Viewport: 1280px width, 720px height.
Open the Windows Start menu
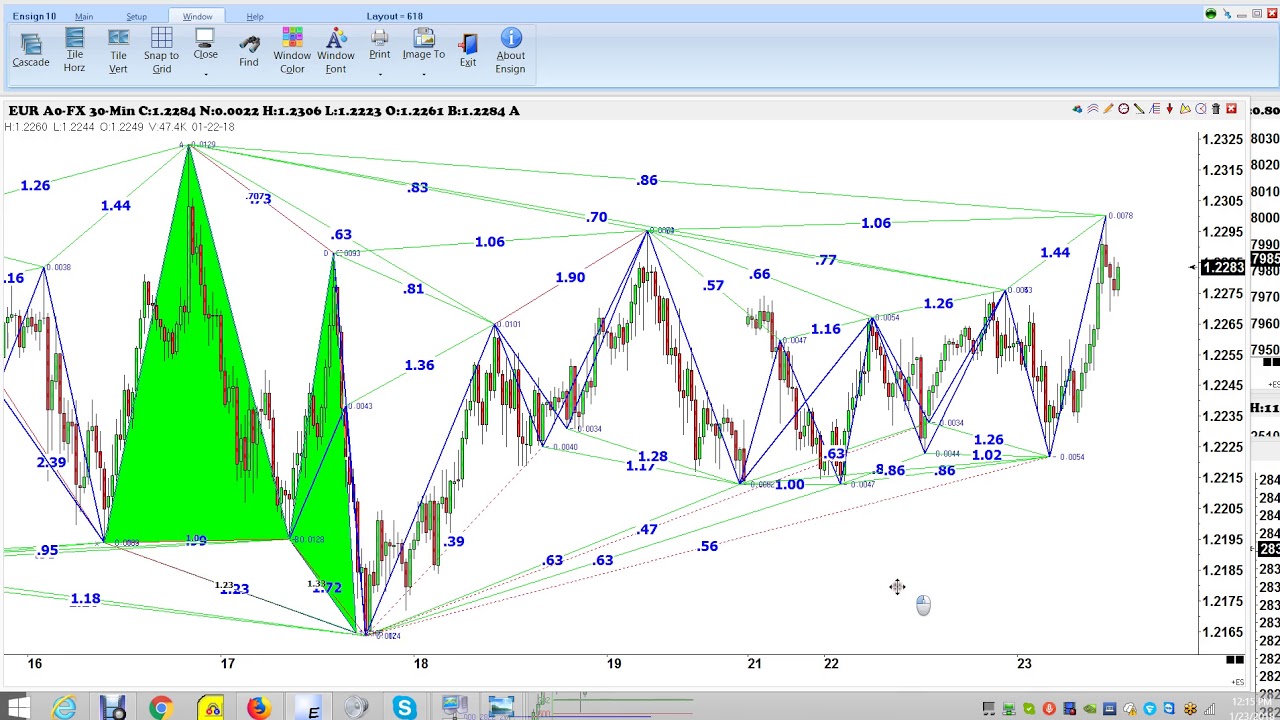pos(18,709)
